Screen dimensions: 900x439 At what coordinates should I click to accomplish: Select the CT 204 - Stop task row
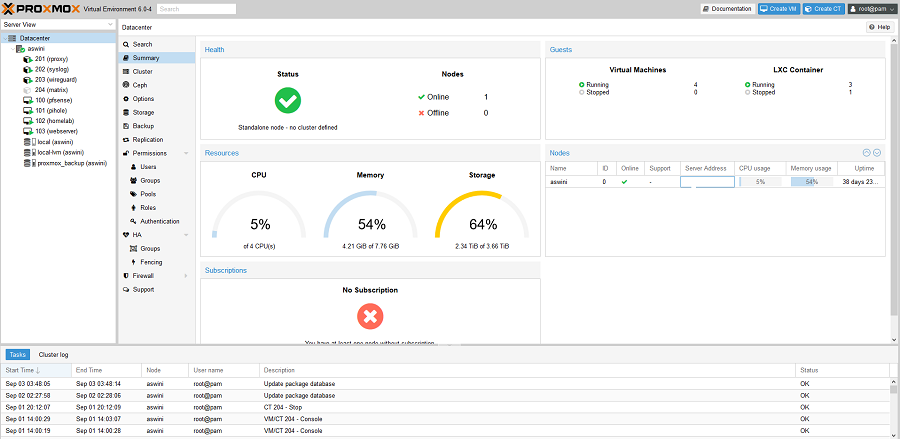[x=445, y=407]
